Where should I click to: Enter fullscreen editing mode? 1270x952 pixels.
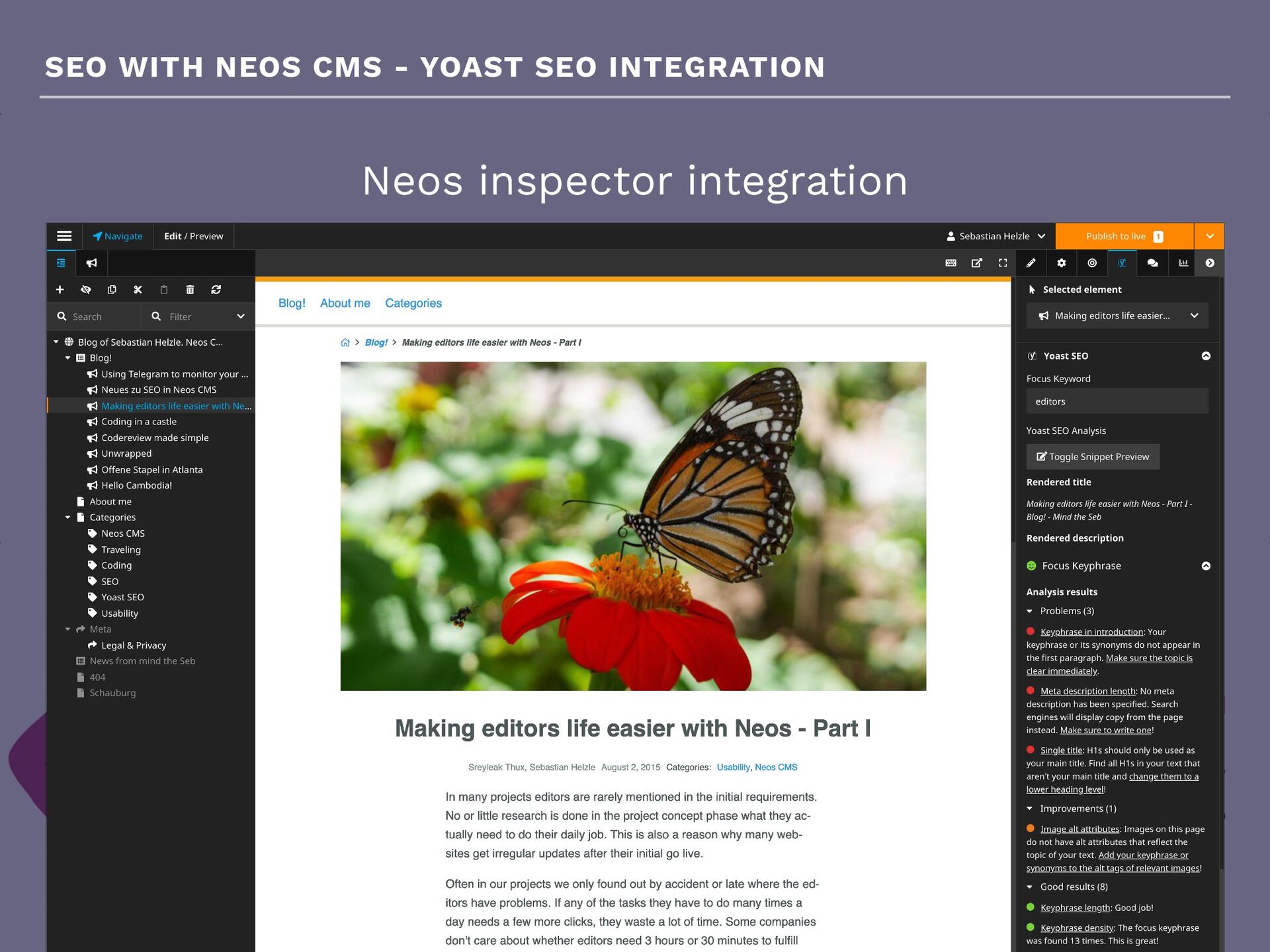click(x=1003, y=263)
